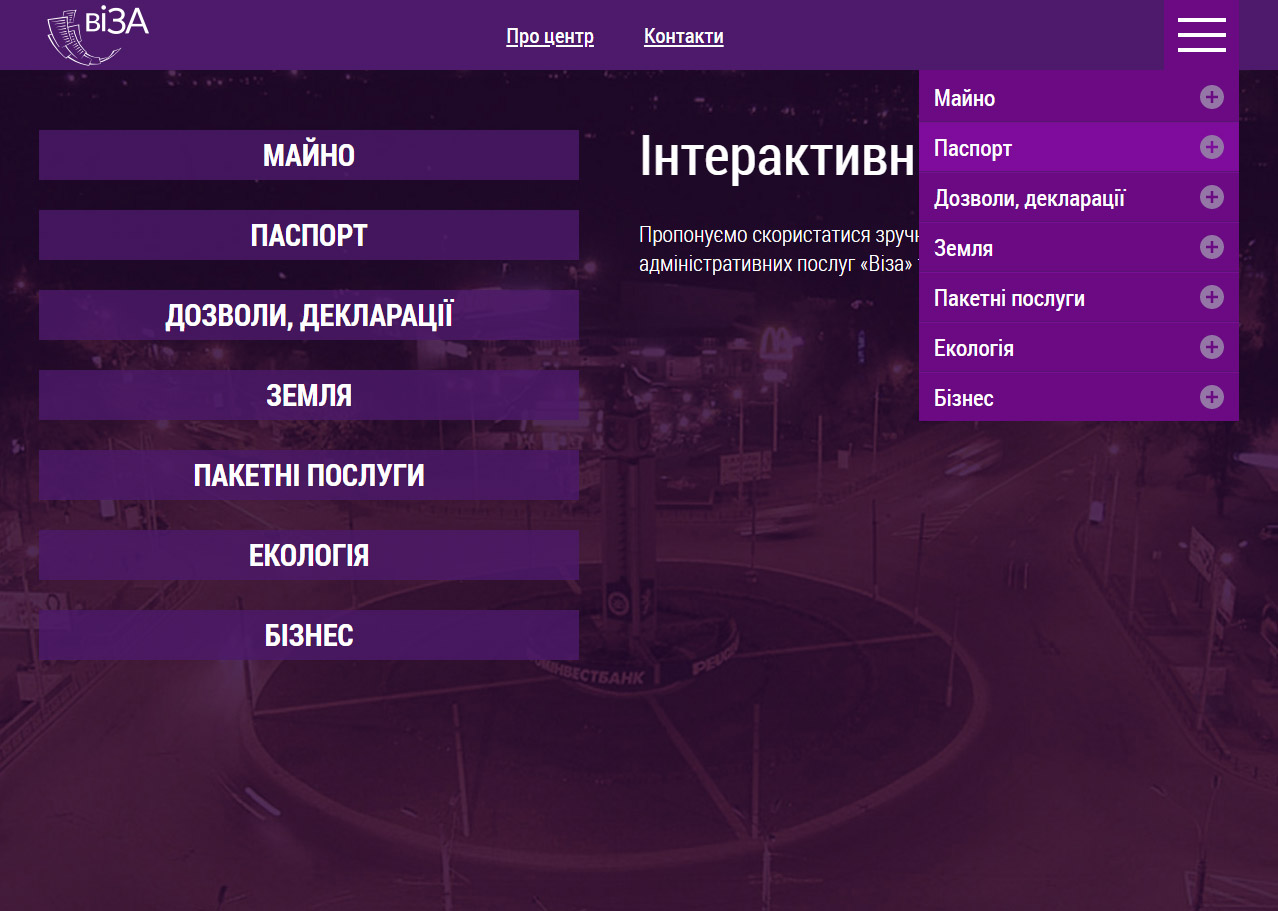Click the large ЕКОЛОГІЯ button

[x=309, y=556]
